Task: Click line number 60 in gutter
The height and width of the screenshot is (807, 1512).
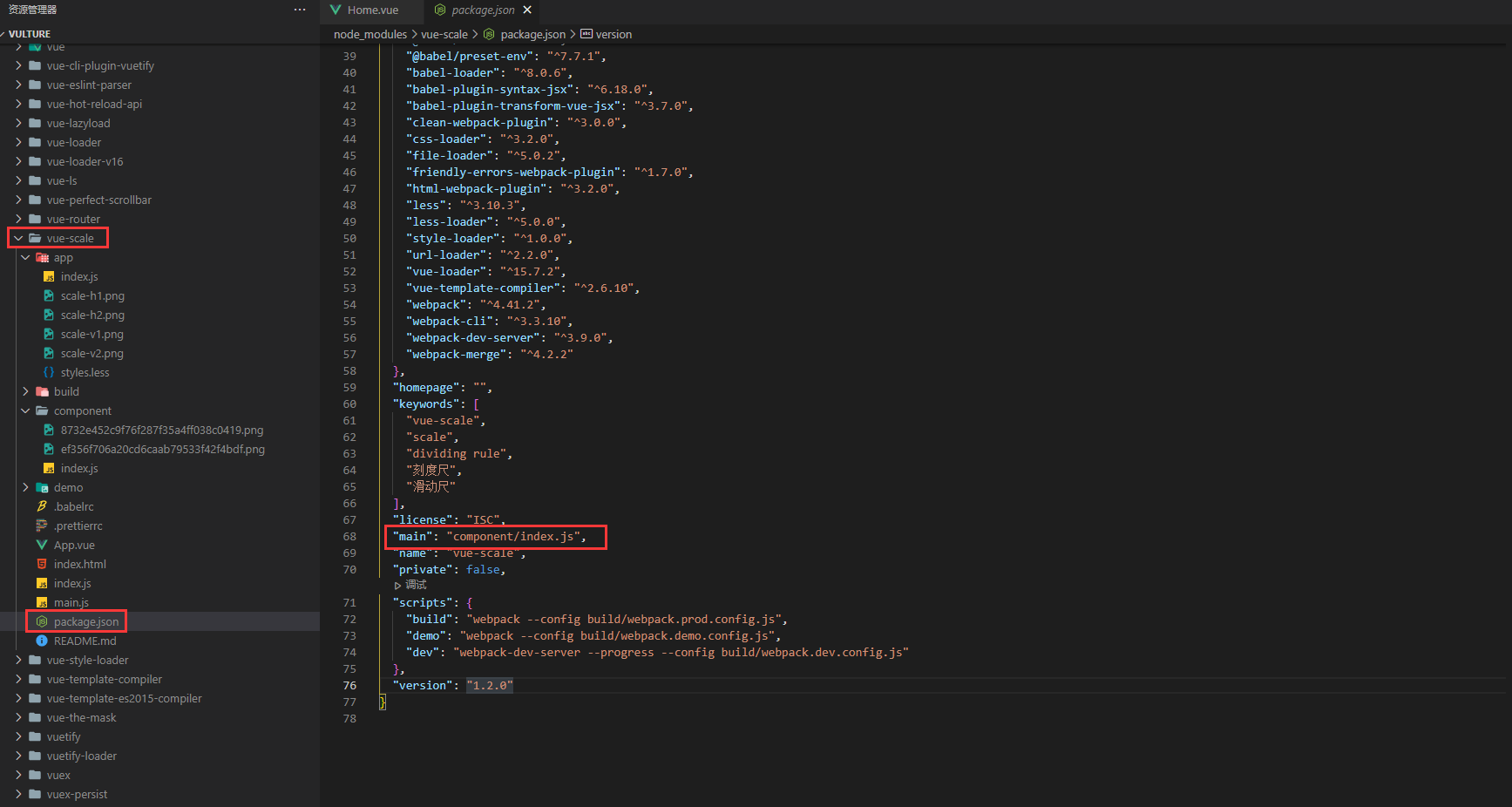Action: click(349, 403)
